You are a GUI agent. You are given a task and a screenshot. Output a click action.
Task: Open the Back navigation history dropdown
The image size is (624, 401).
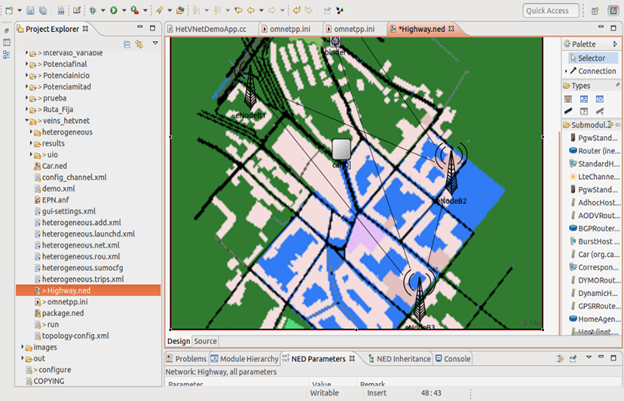coord(261,10)
